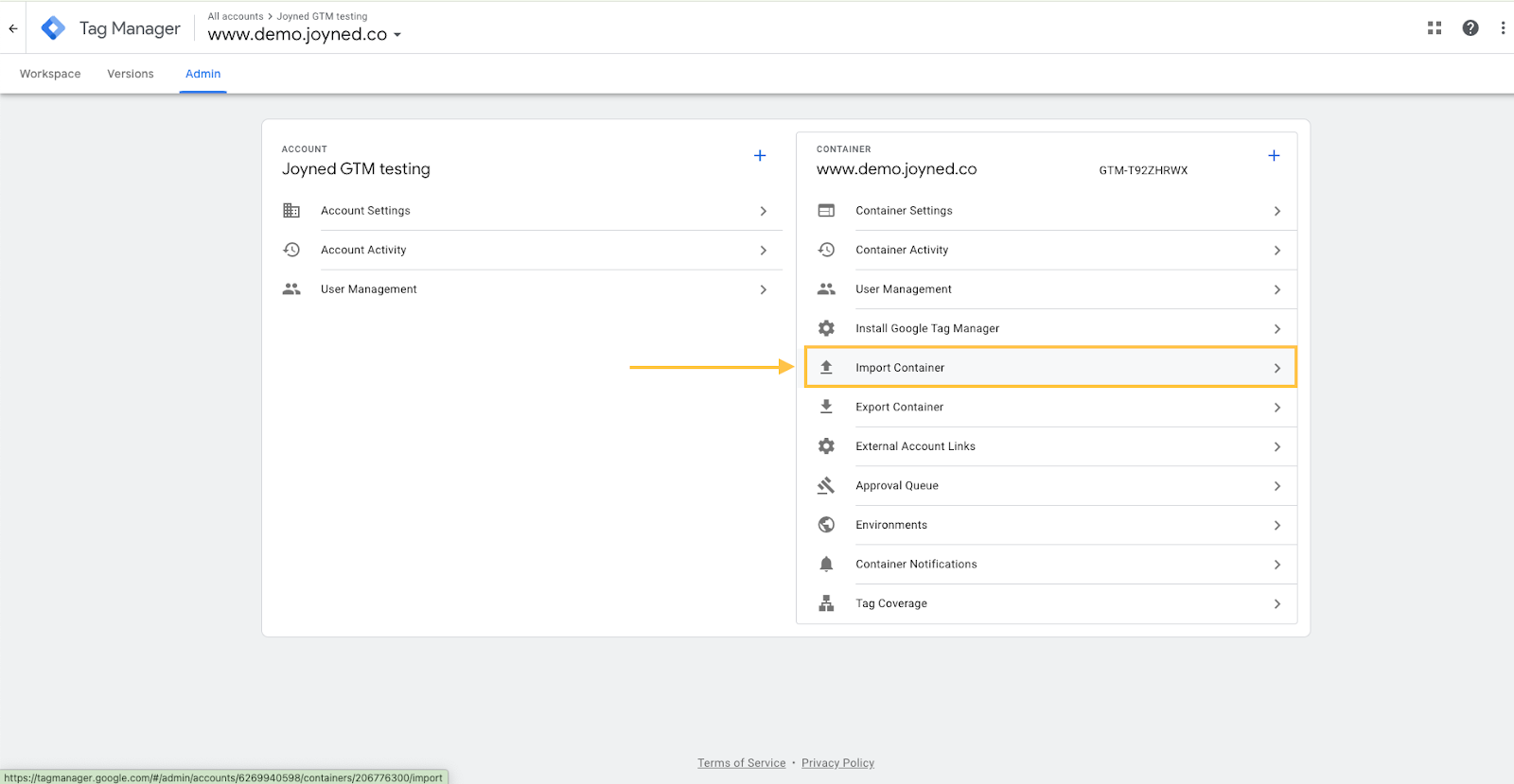Expand Container Activity via its chevron
The image size is (1514, 784).
tap(1277, 251)
